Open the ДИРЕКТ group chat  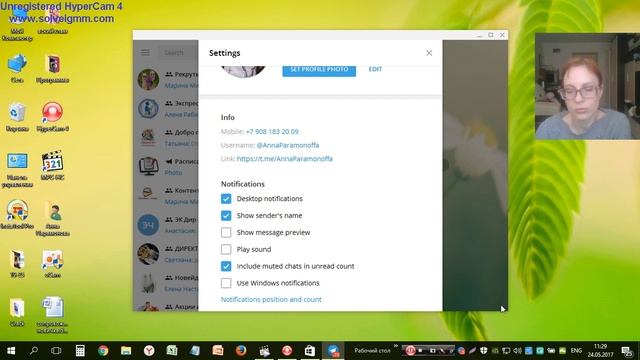[166, 253]
